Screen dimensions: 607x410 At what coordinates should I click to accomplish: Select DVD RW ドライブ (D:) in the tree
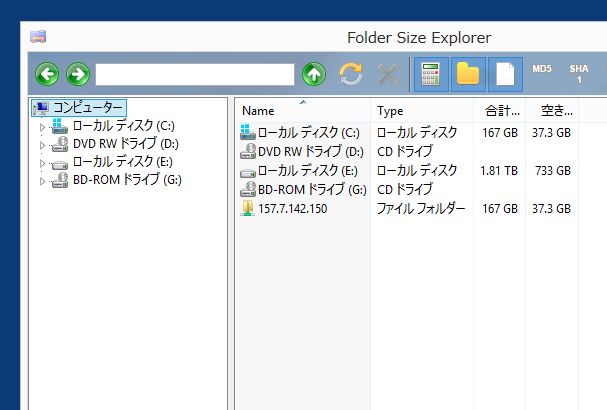(x=126, y=144)
